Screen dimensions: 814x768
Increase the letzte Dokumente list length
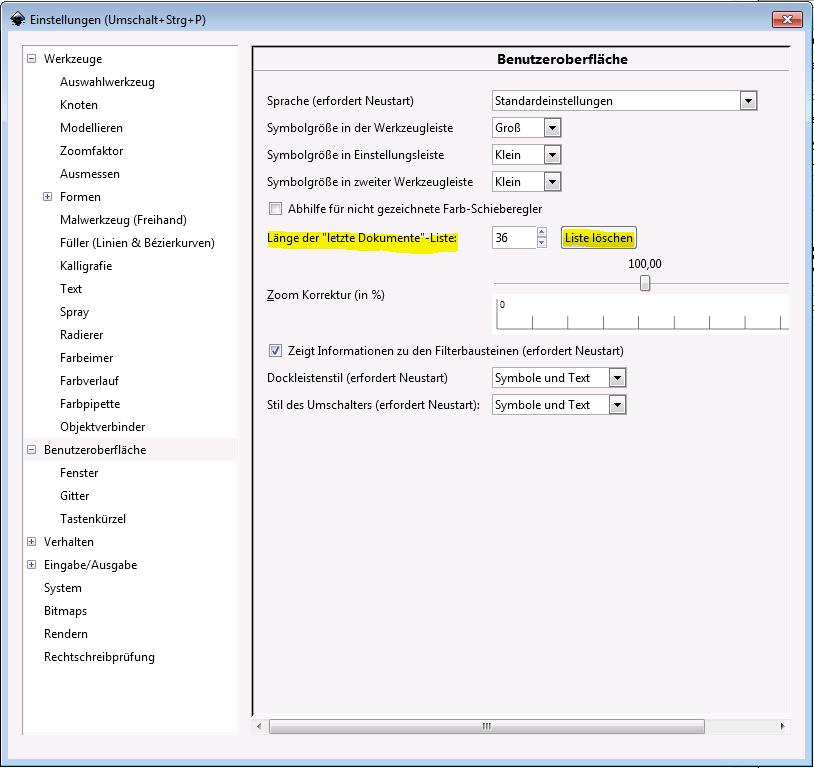pyautogui.click(x=542, y=233)
